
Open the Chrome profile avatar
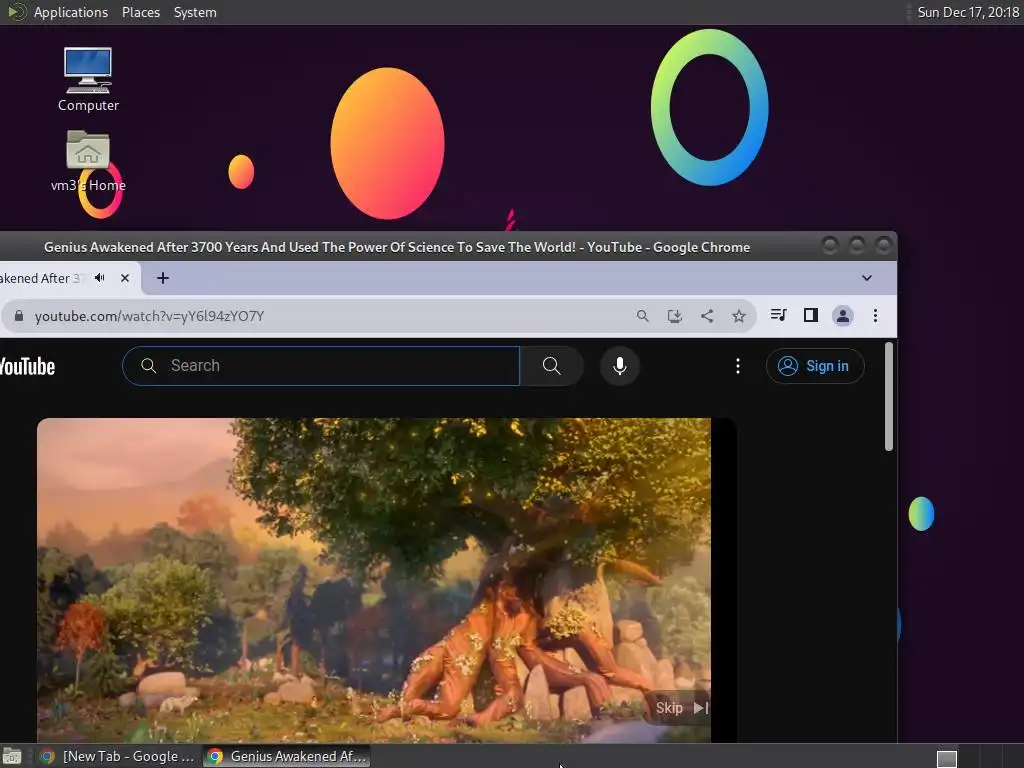(842, 316)
